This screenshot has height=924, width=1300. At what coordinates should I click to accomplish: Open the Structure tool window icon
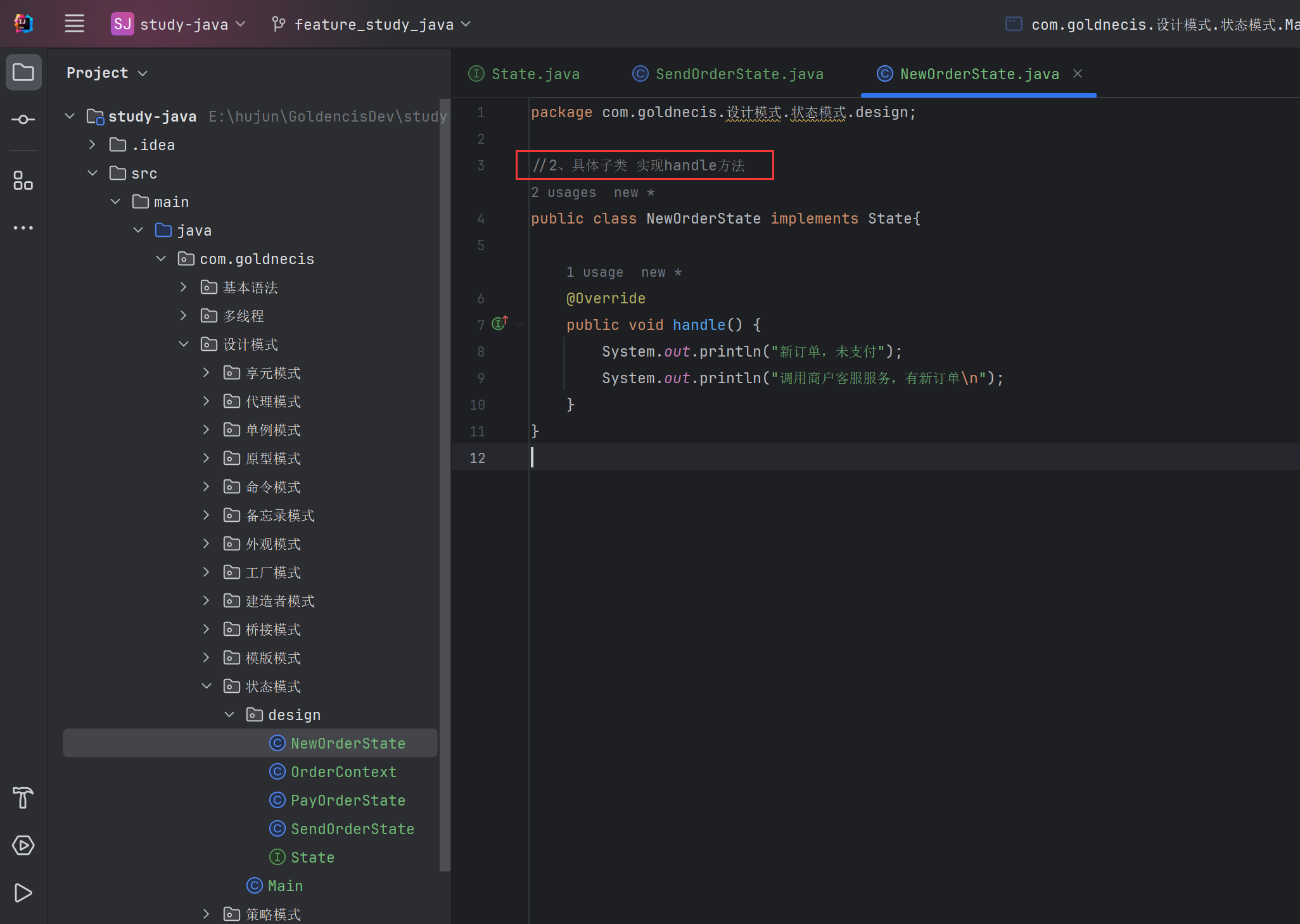click(23, 180)
